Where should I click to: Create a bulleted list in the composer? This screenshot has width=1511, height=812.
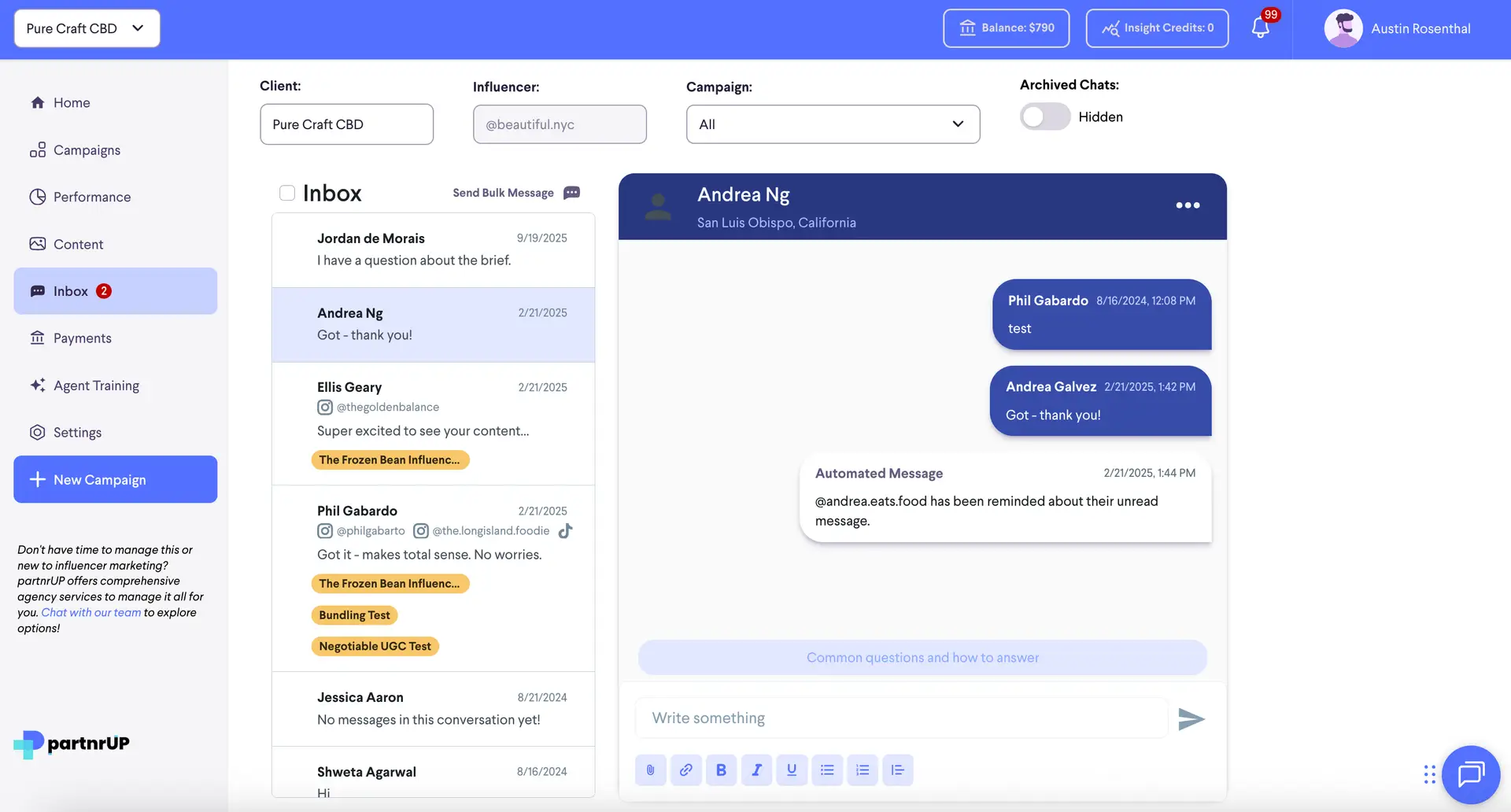click(x=827, y=770)
